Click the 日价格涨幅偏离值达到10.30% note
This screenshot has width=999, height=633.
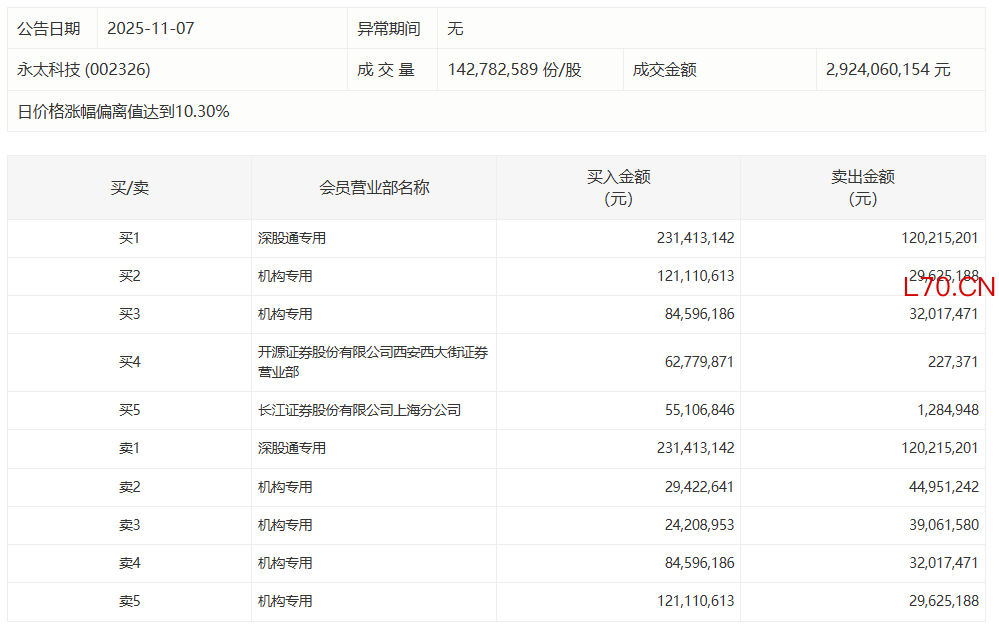coord(123,112)
